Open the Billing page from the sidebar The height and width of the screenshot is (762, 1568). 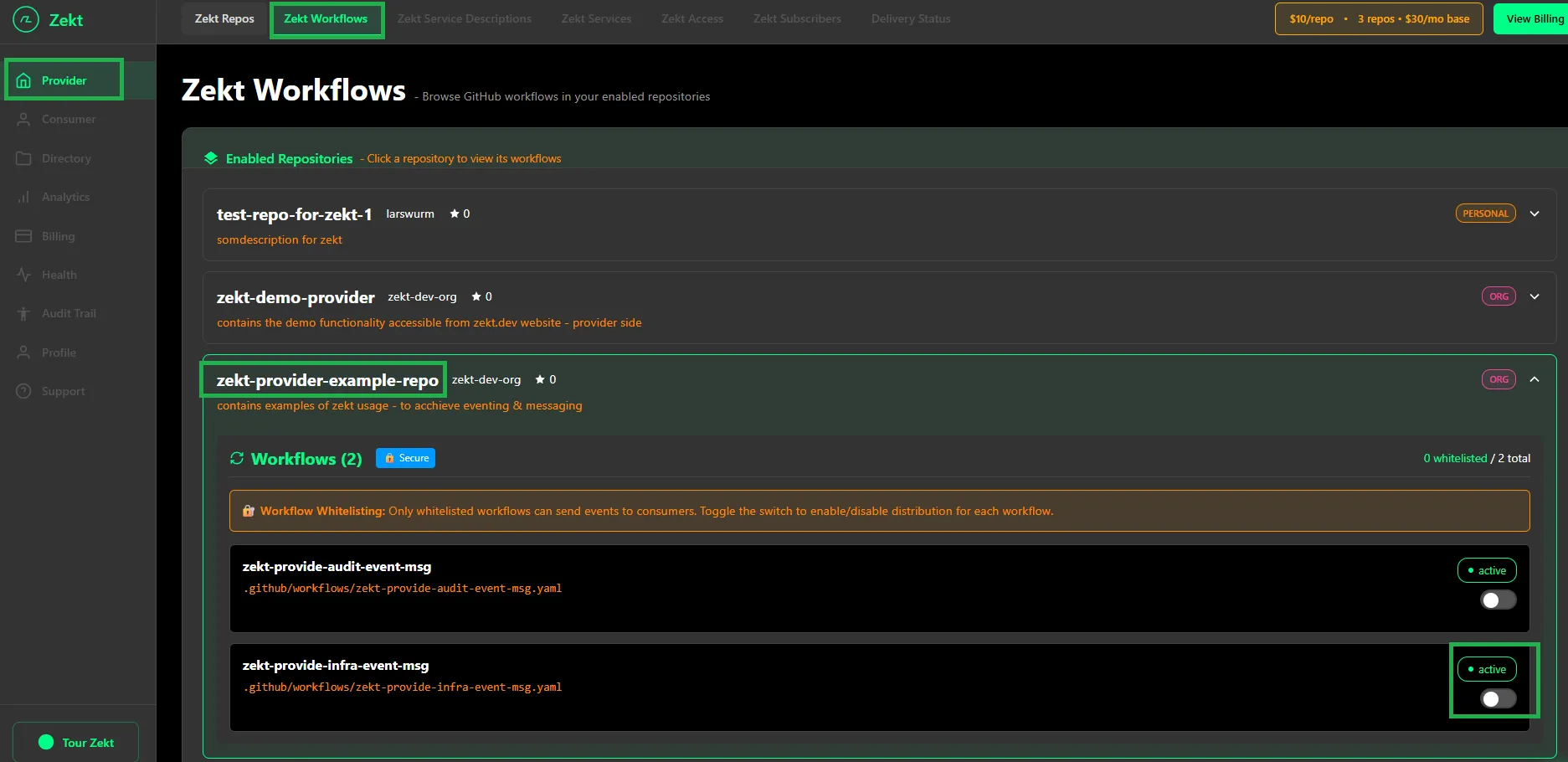(57, 235)
